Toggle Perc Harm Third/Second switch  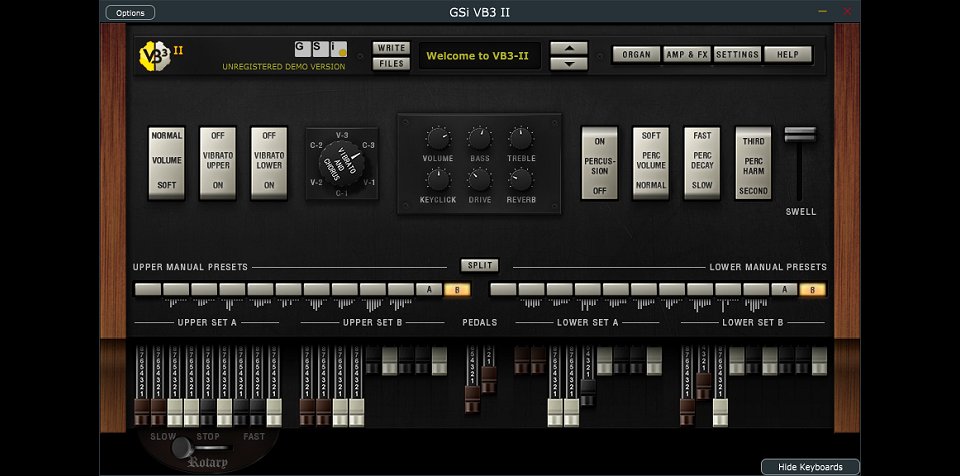[x=754, y=162]
